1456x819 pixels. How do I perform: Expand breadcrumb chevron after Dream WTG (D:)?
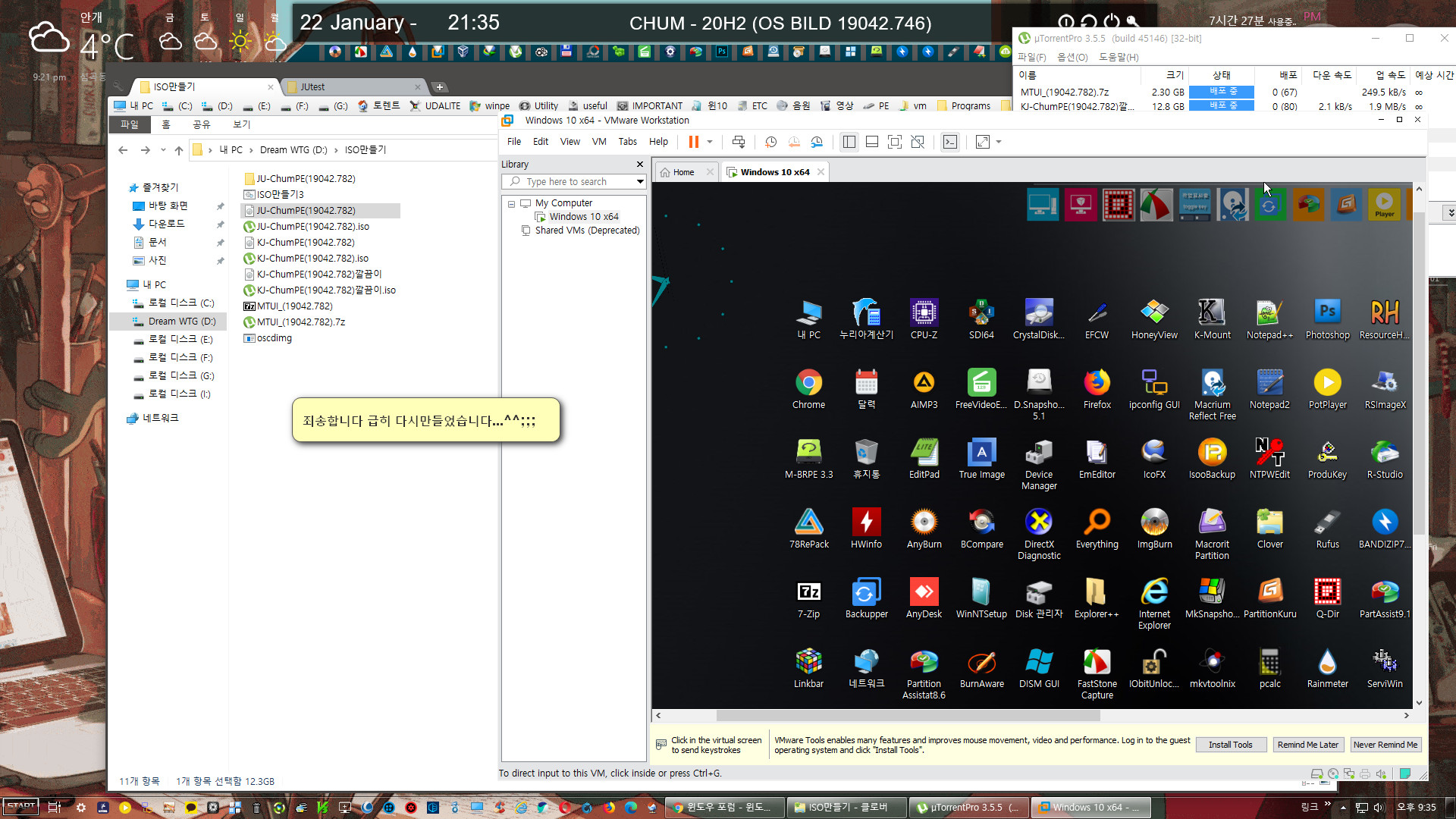point(336,150)
